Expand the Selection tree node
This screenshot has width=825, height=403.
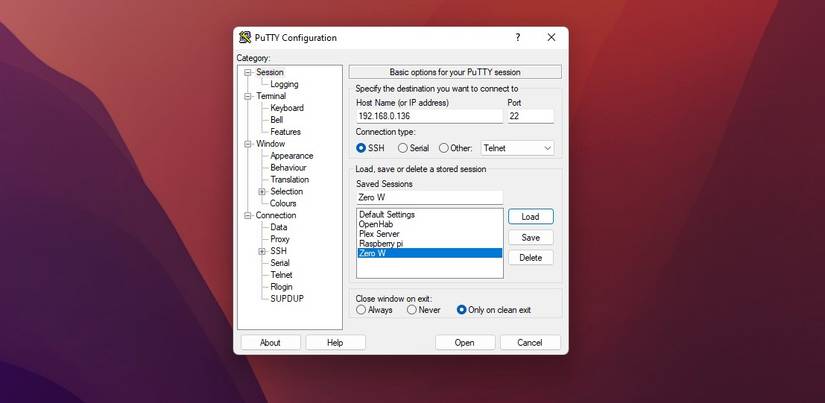coord(262,192)
